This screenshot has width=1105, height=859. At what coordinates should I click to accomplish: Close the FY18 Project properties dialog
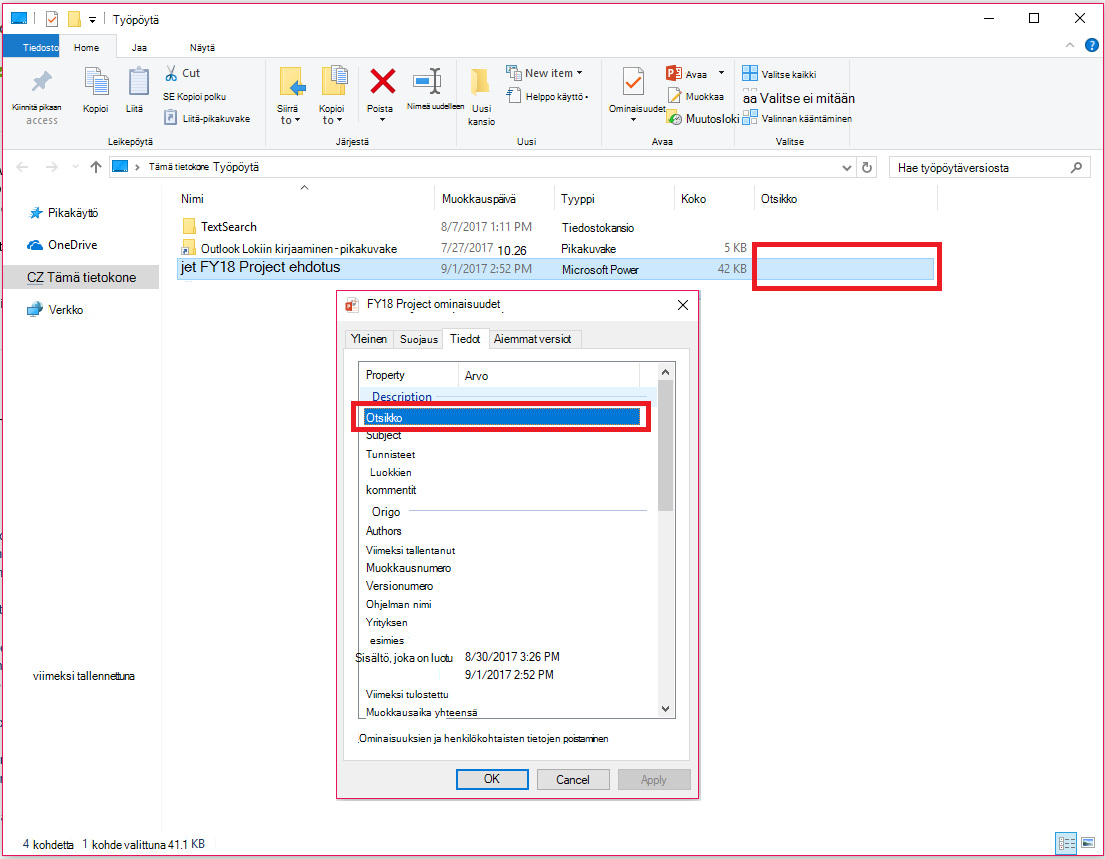point(682,305)
